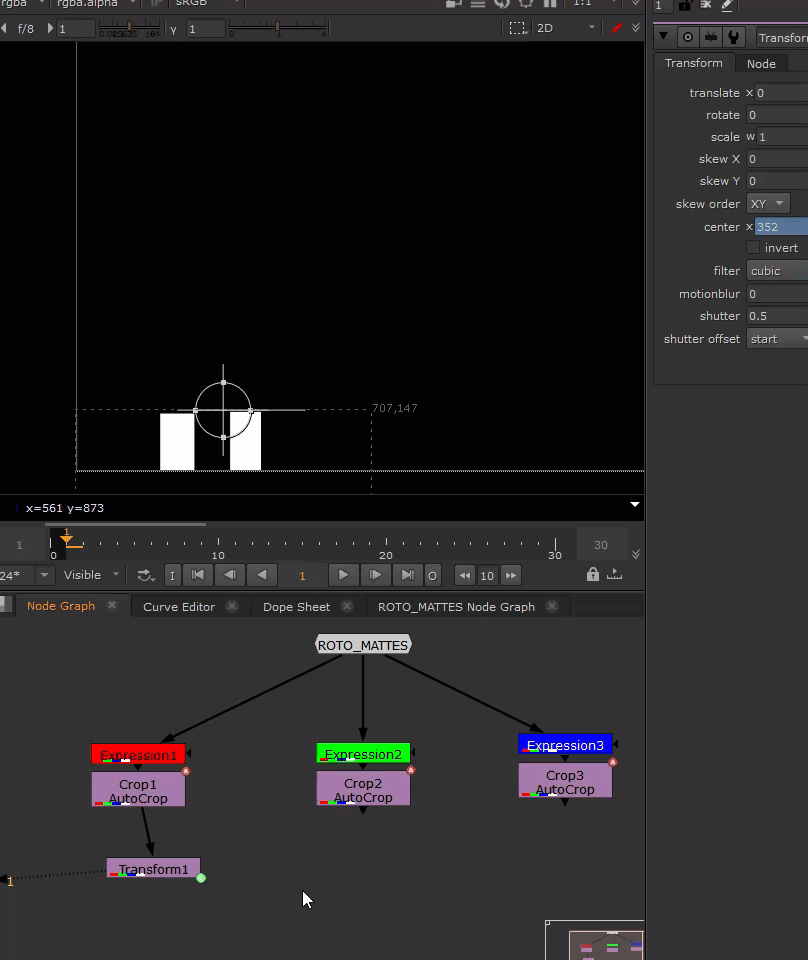The image size is (808, 960).
Task: Switch to the Curve Editor tab
Action: (179, 607)
